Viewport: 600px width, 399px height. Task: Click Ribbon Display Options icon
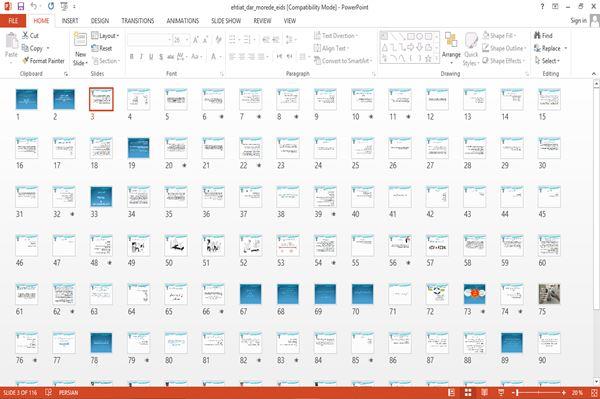click(555, 6)
